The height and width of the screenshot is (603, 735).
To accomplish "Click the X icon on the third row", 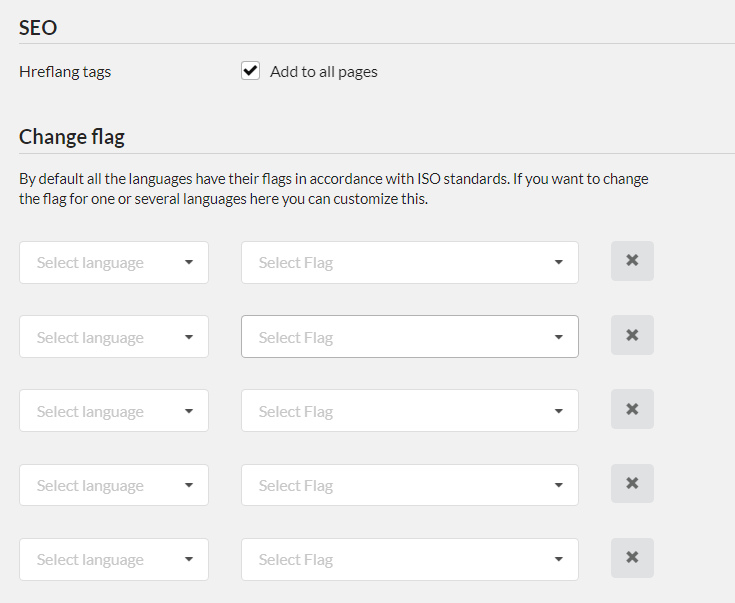I will click(x=632, y=409).
